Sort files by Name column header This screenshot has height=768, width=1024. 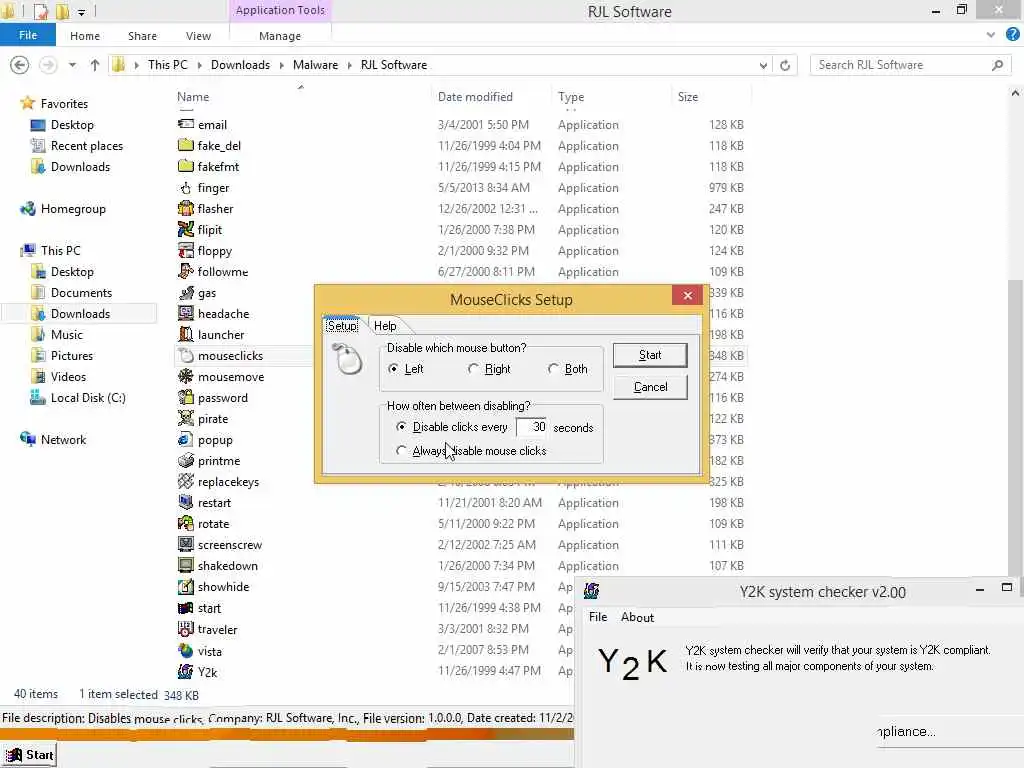193,97
